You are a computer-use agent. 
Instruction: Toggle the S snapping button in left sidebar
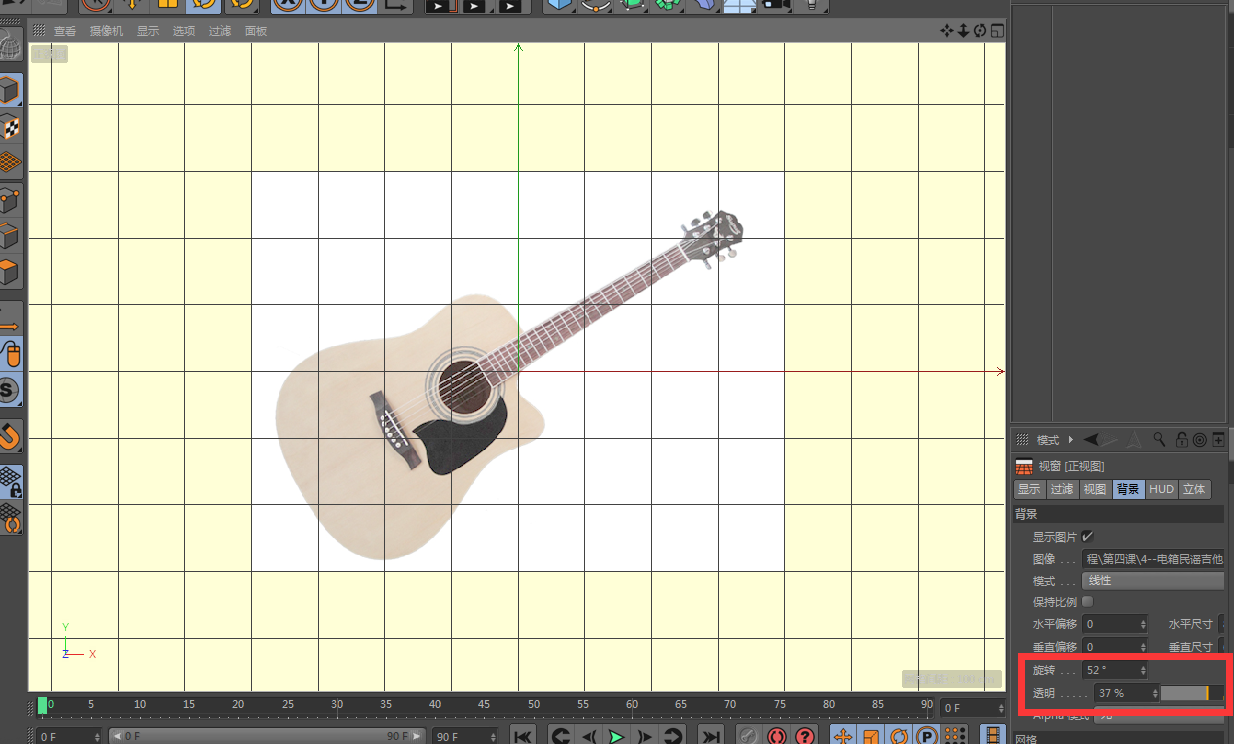click(10, 390)
